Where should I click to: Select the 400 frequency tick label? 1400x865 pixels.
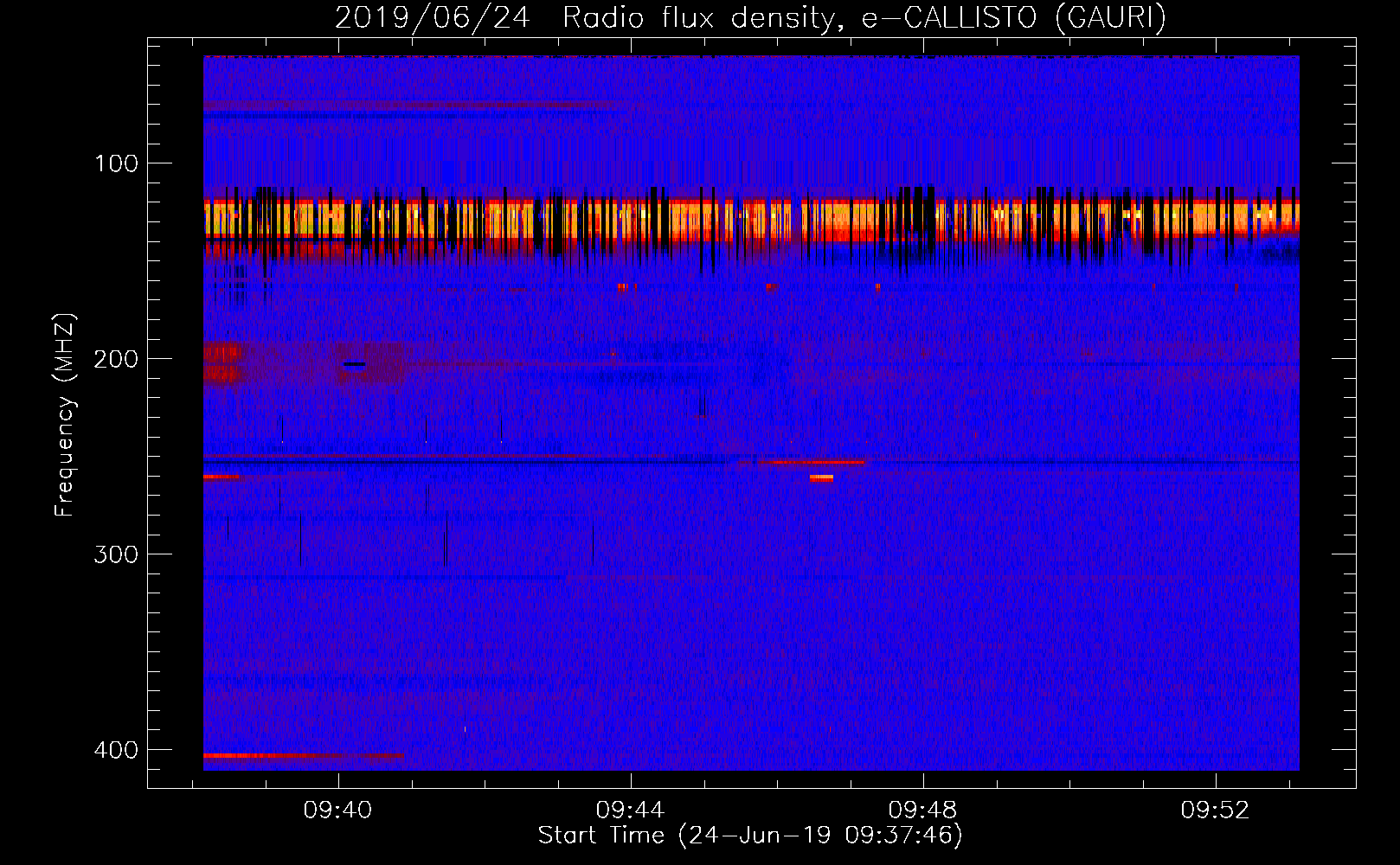click(116, 750)
